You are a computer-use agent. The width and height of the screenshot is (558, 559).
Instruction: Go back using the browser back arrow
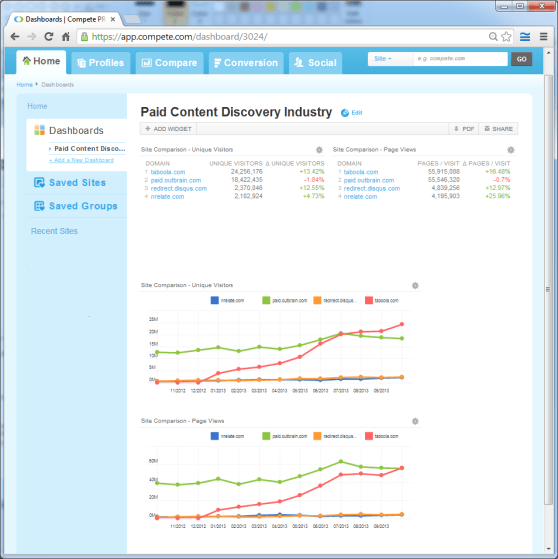tap(15, 36)
